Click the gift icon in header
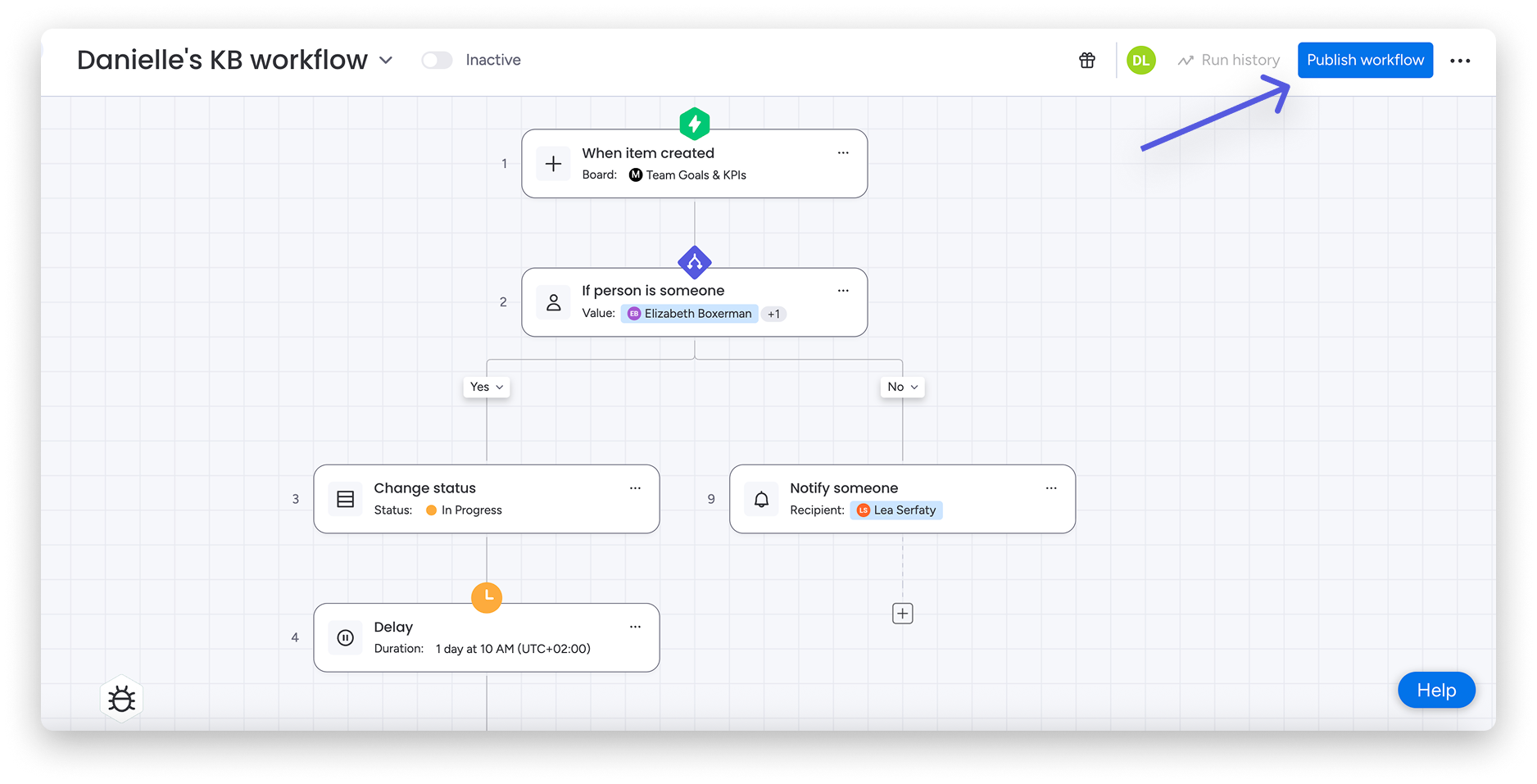This screenshot has height=784, width=1537. 1087,60
